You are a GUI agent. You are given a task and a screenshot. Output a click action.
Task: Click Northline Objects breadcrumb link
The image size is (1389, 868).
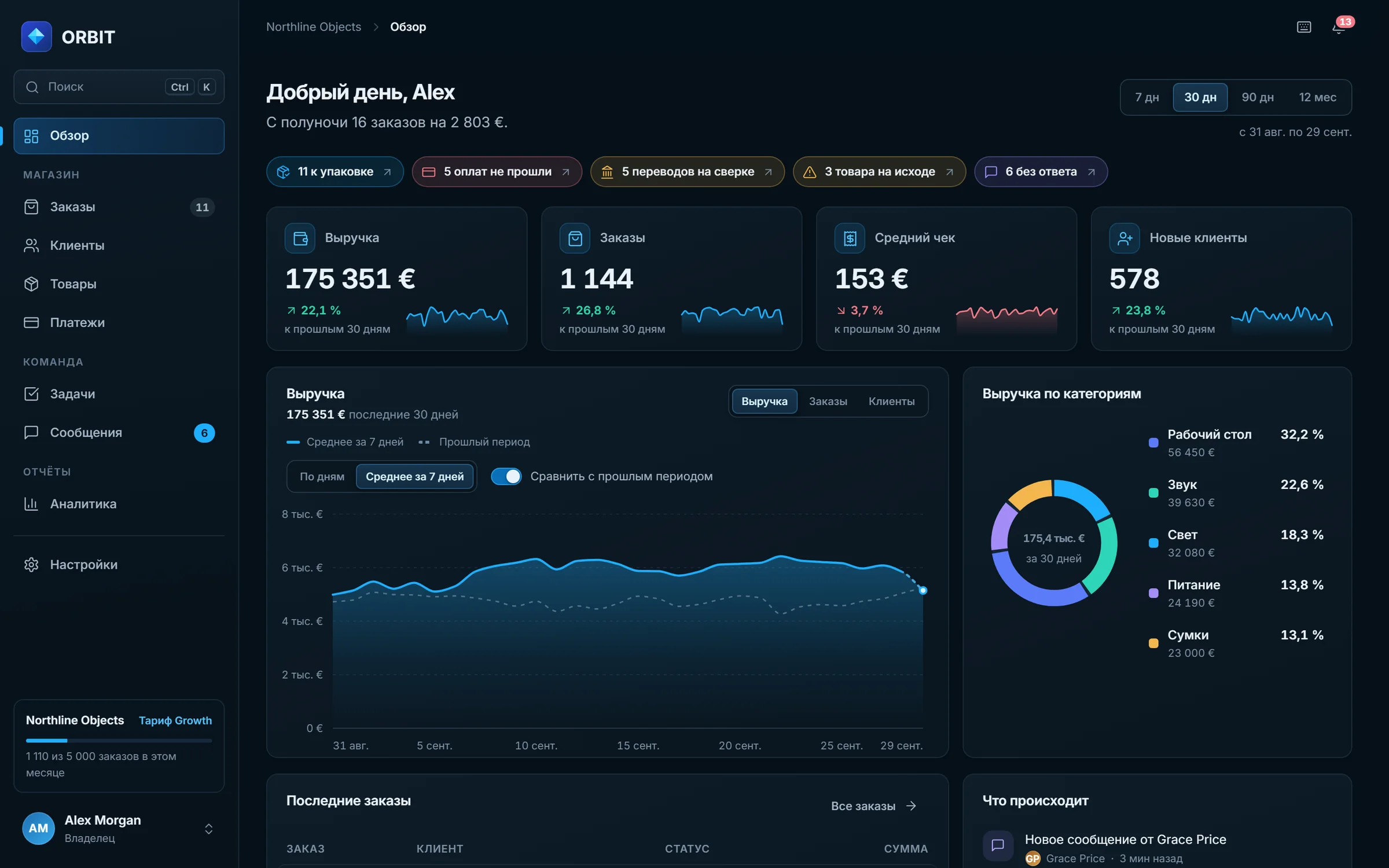[x=313, y=27]
